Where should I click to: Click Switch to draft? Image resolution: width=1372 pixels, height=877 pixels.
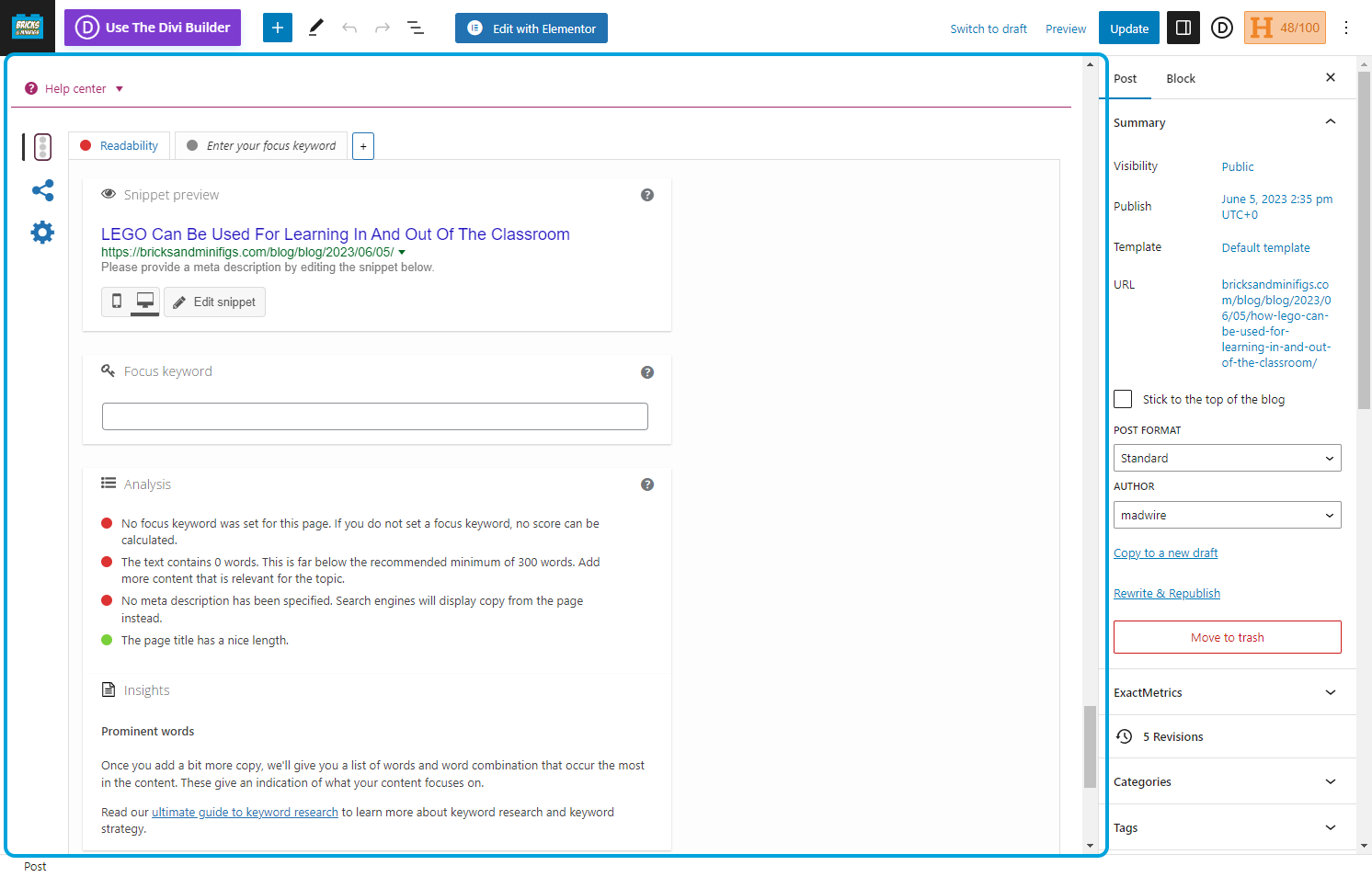(x=989, y=28)
